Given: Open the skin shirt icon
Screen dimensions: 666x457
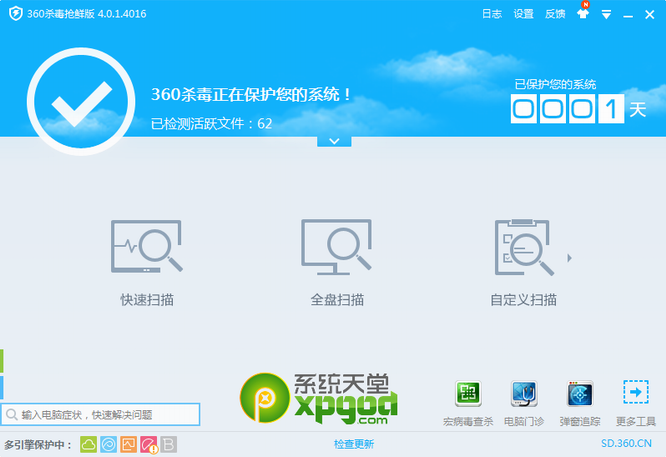Looking at the screenshot, I should [583, 14].
